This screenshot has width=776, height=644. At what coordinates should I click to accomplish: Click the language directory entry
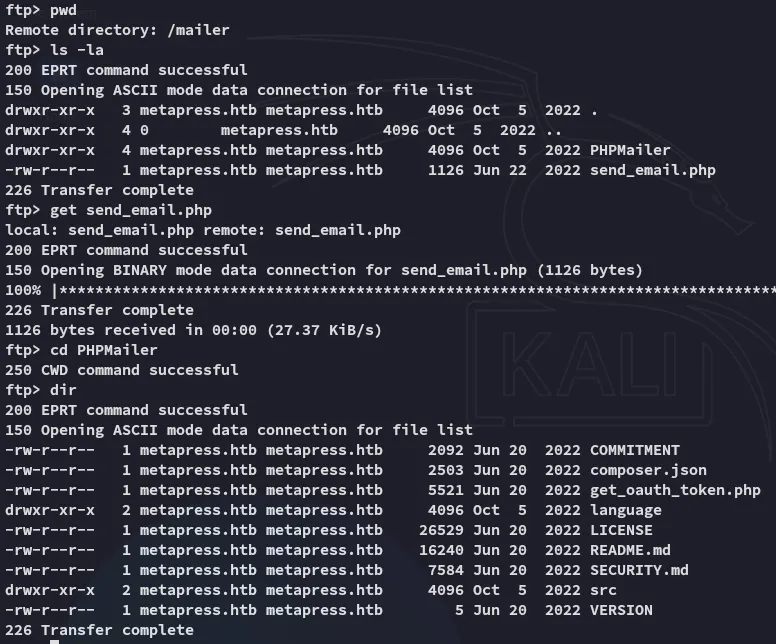[625, 510]
